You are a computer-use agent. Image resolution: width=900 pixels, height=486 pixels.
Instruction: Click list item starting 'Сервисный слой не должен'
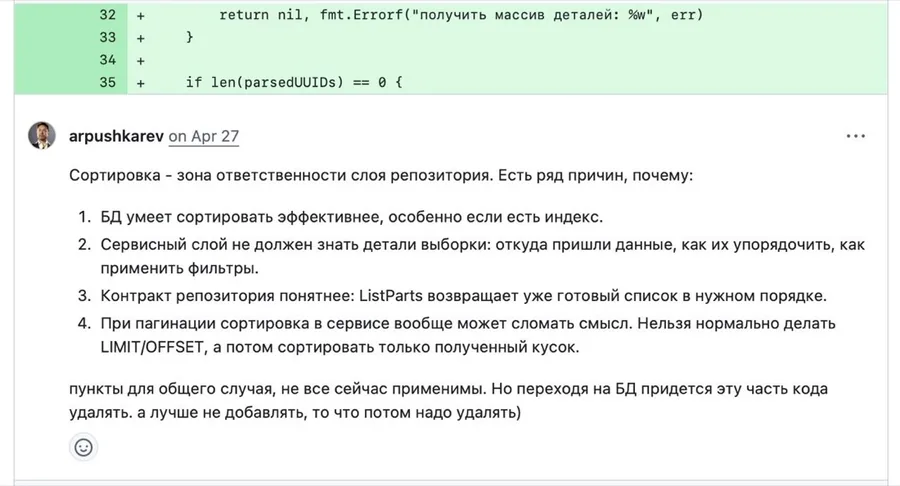(483, 256)
